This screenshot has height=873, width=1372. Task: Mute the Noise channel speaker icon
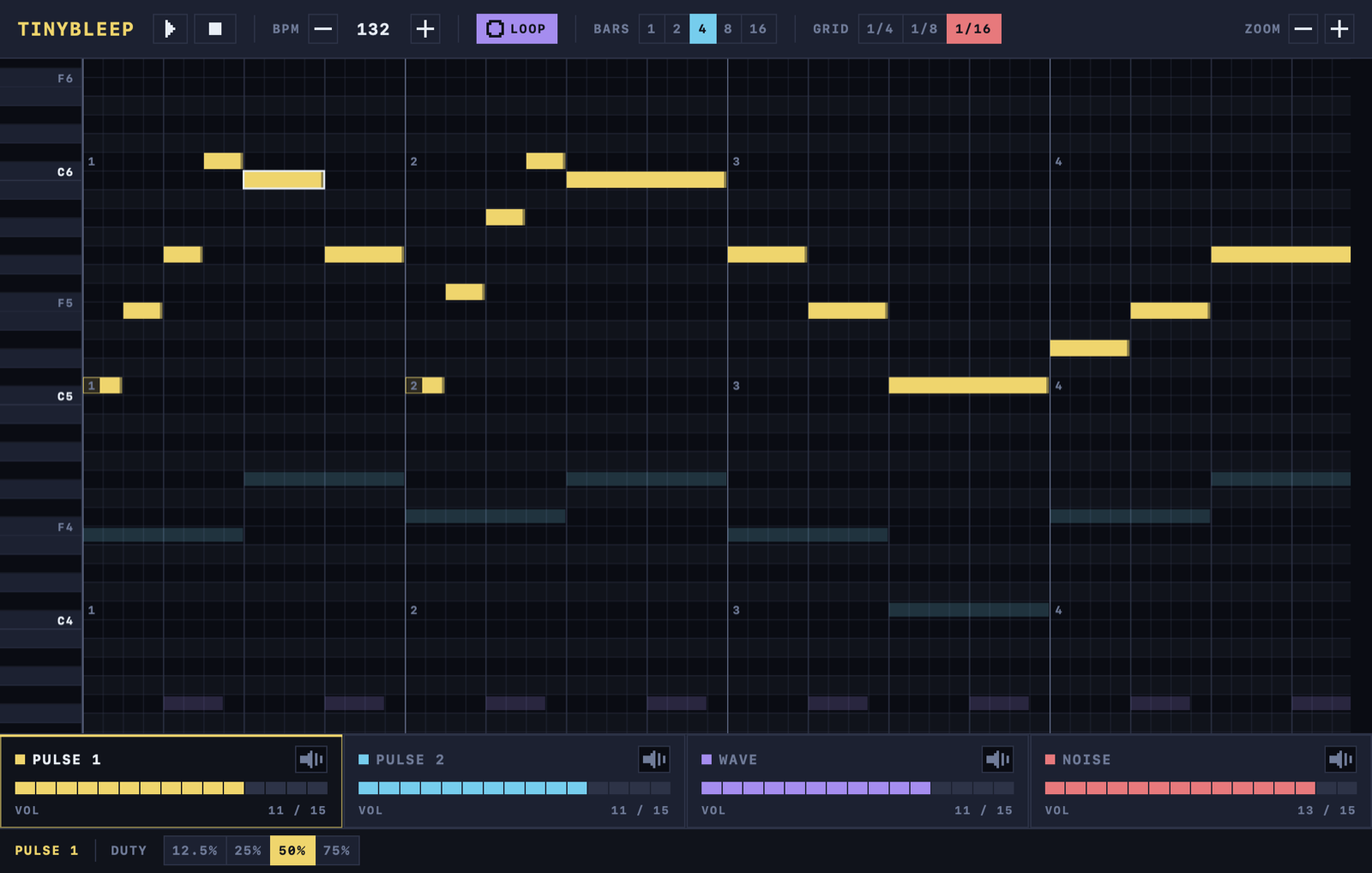click(1340, 759)
